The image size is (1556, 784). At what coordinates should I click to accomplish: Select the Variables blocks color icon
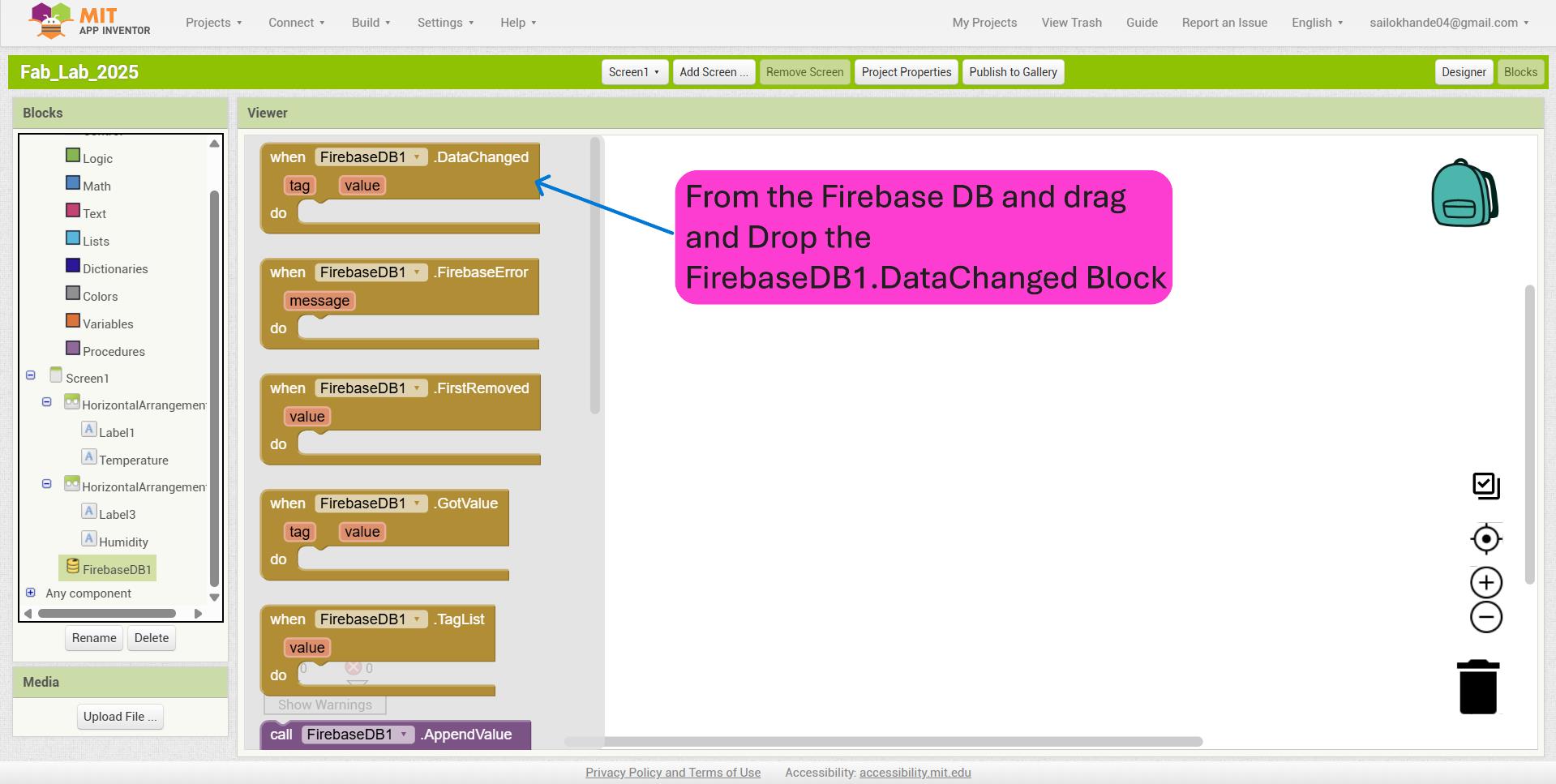tap(73, 320)
